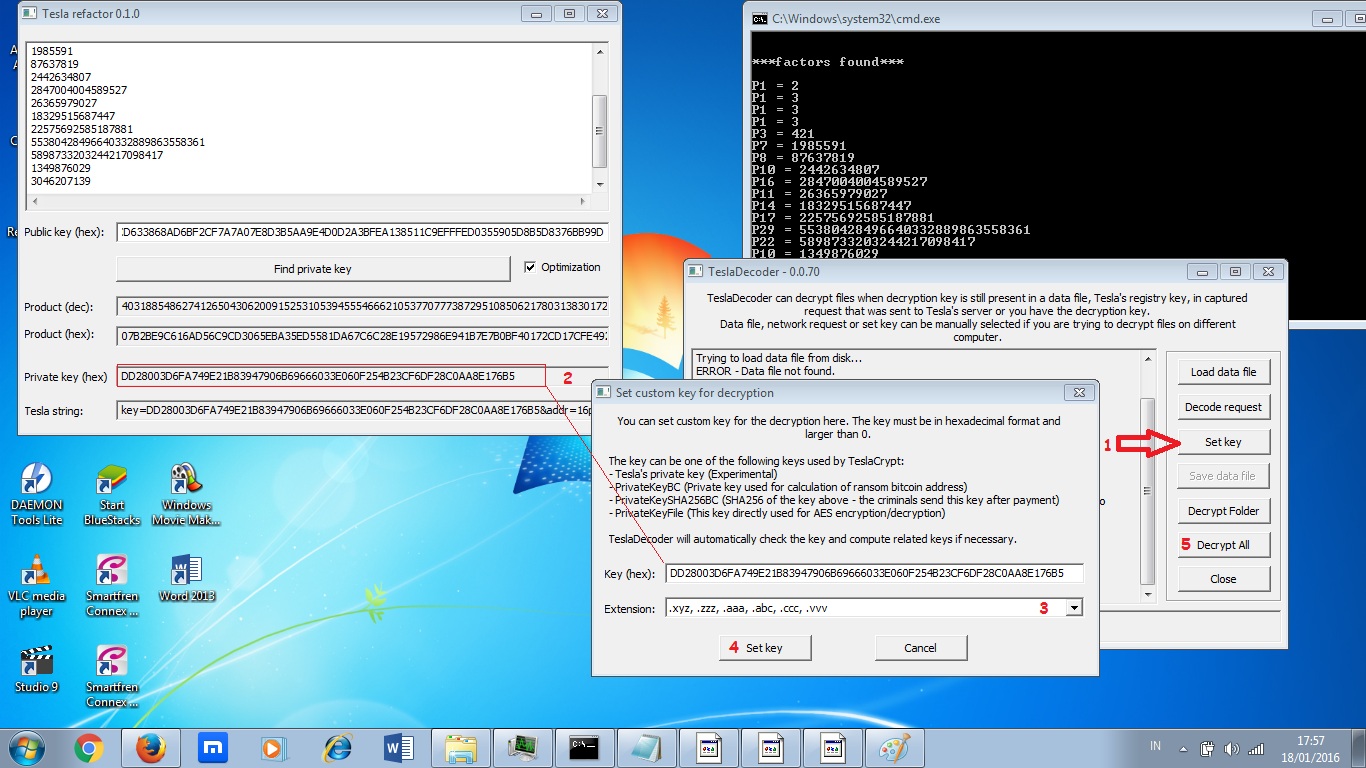The width and height of the screenshot is (1366, 768).
Task: Click the Decrypt Folder button
Action: tap(1223, 511)
